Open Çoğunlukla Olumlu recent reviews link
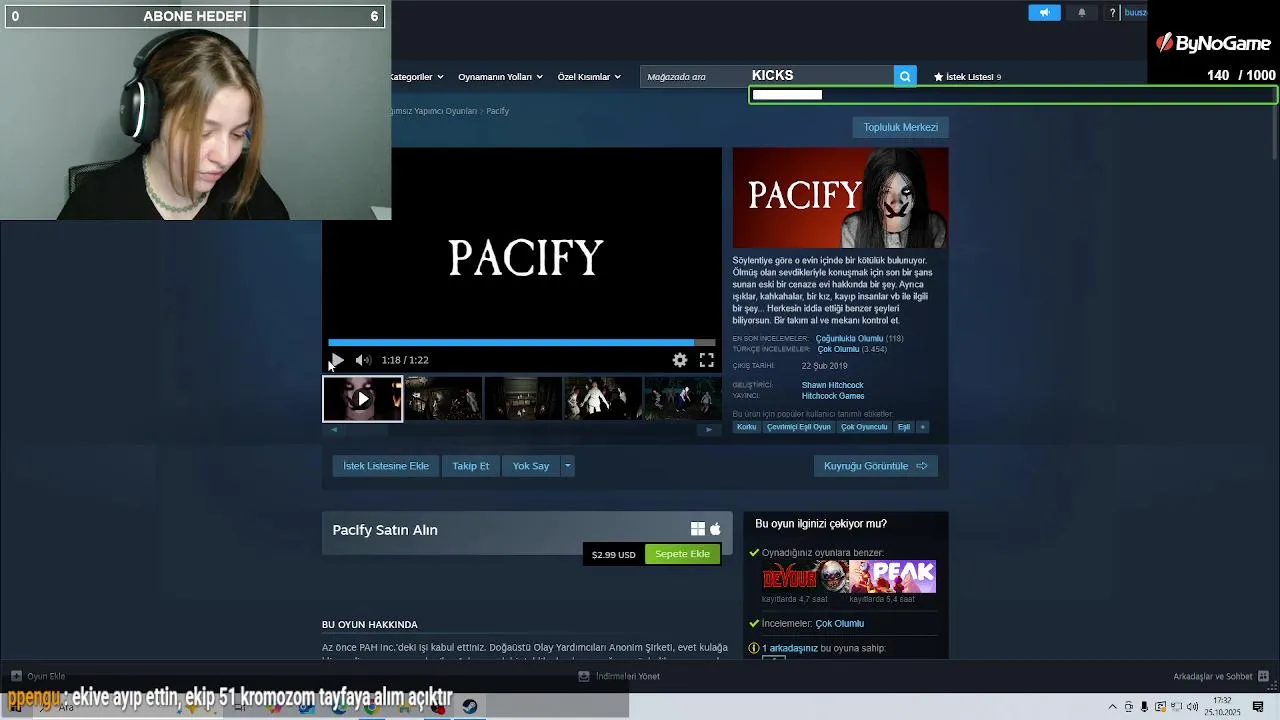1280x720 pixels. [849, 339]
